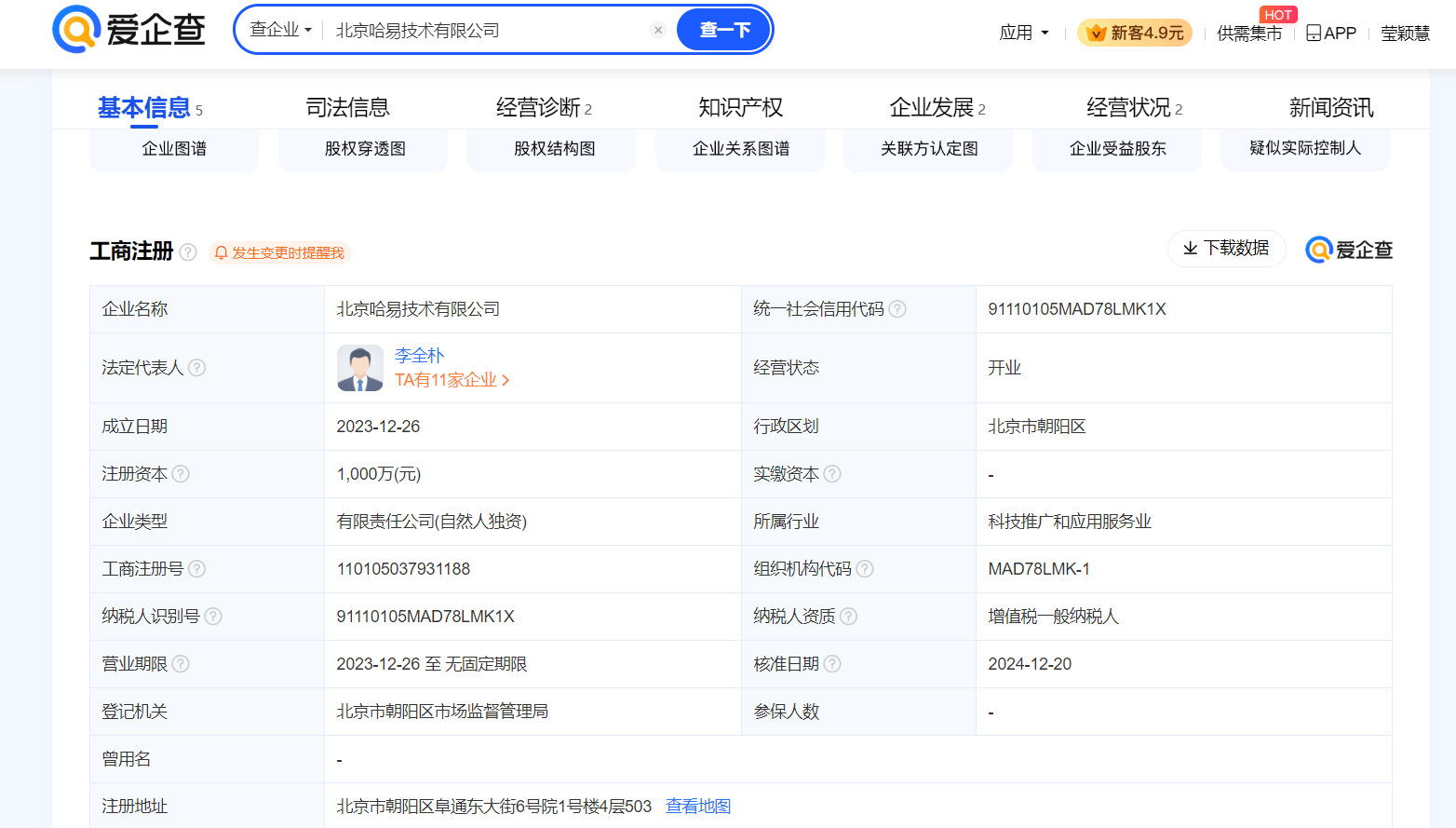Switch to the 企业发展 tab
Image resolution: width=1456 pixels, height=828 pixels.
pyautogui.click(x=937, y=108)
